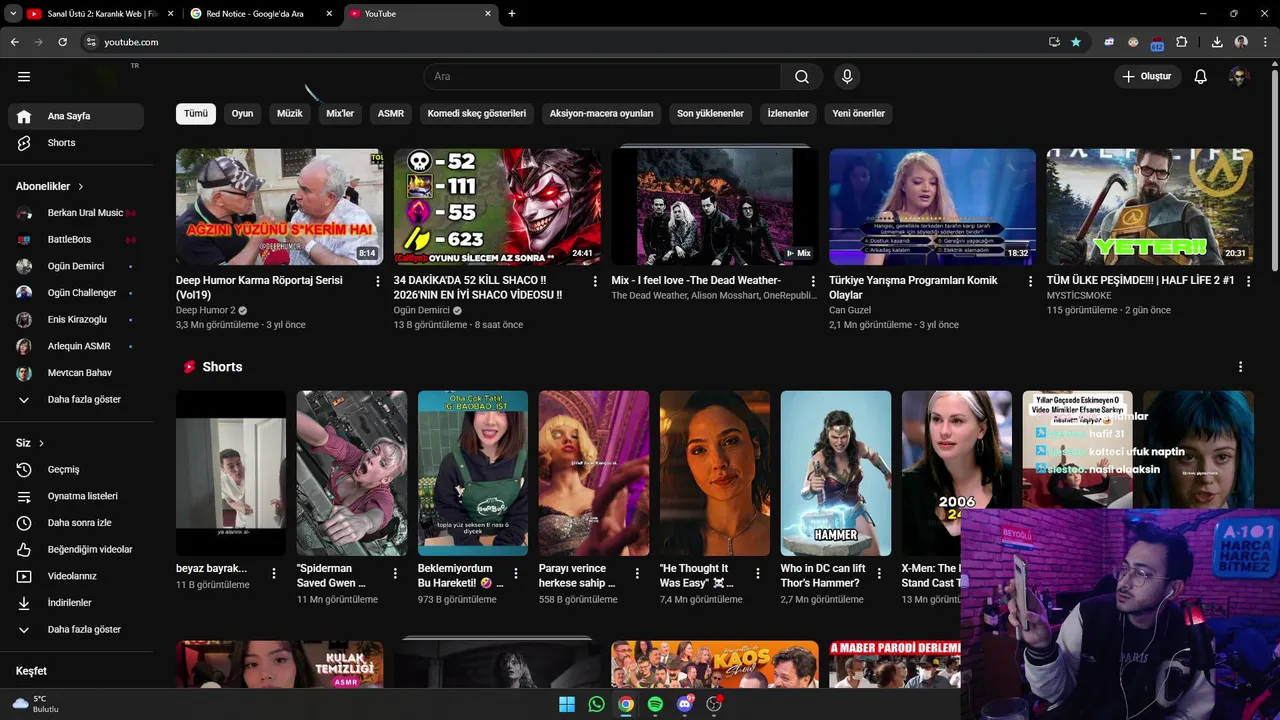
Task: Open the notifications bell
Action: [1201, 76]
